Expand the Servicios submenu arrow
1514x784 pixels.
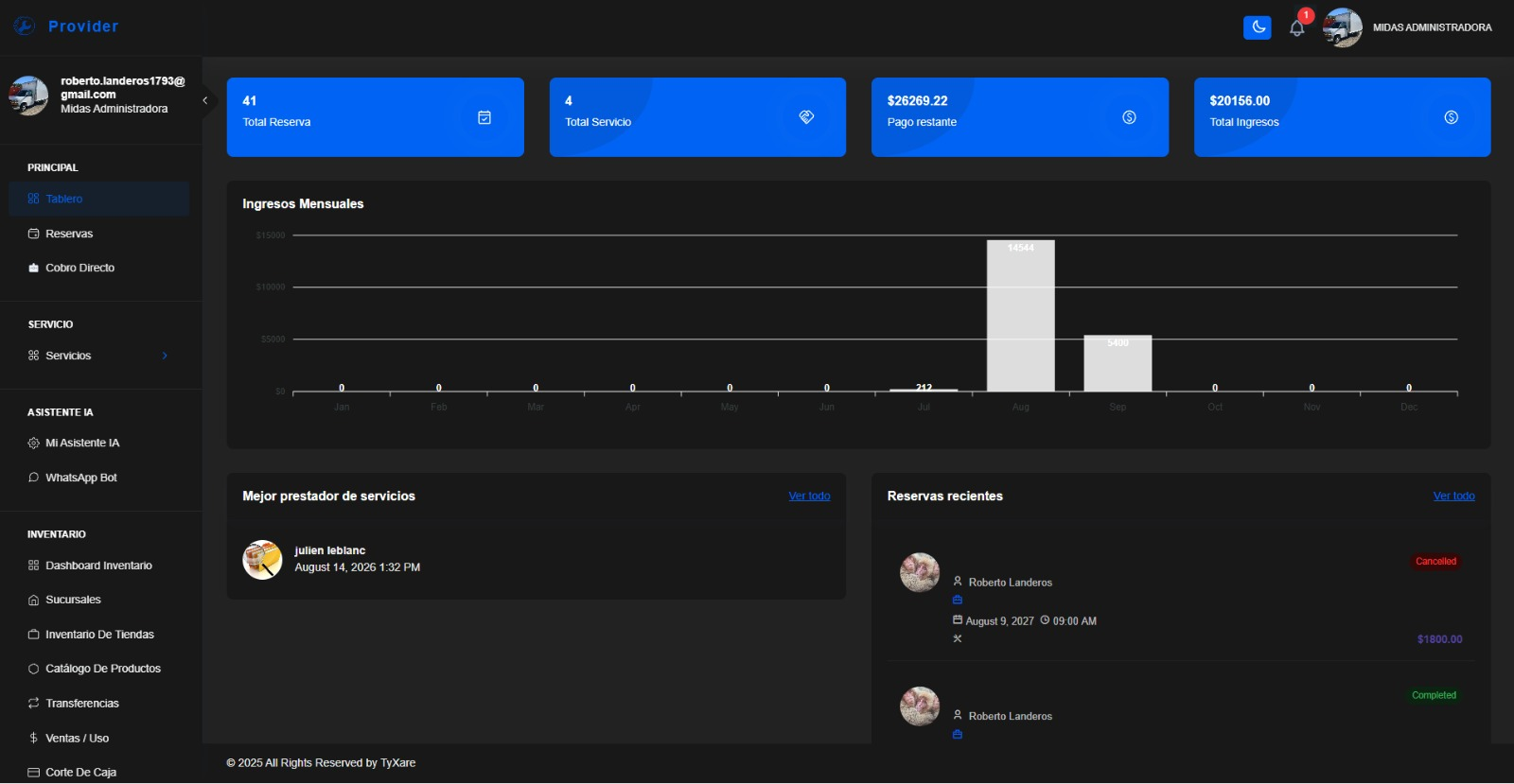coord(165,356)
